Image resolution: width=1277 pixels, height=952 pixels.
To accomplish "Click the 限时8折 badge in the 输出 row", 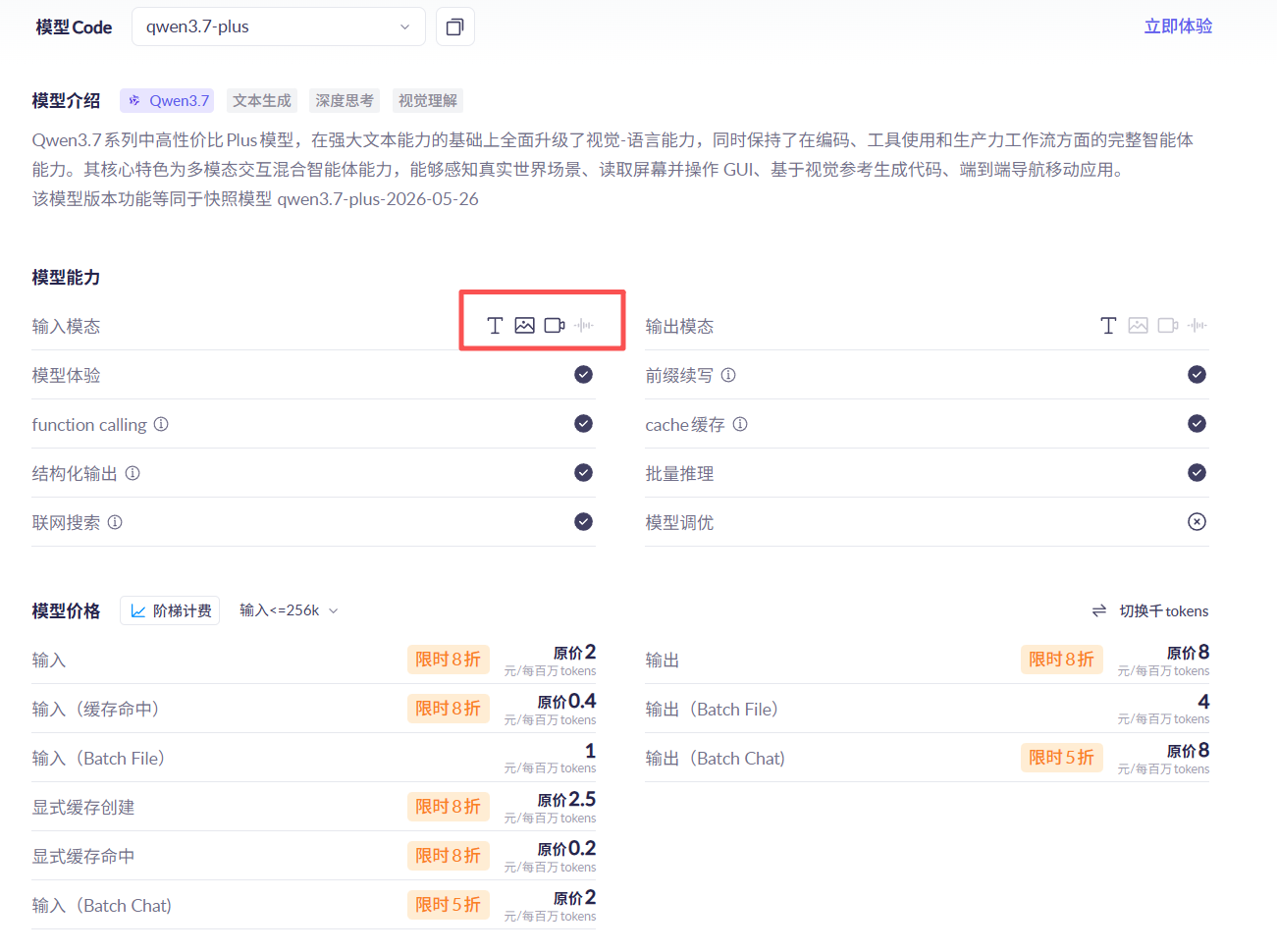I will point(1062,660).
